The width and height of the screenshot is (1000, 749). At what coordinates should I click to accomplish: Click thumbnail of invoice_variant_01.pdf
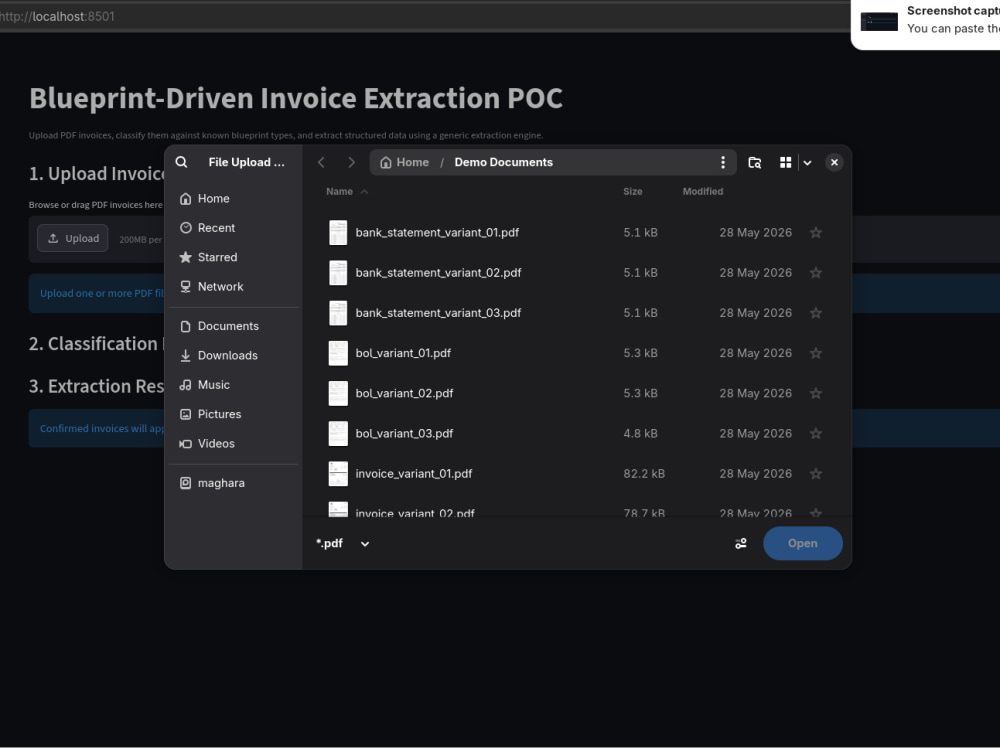(338, 474)
